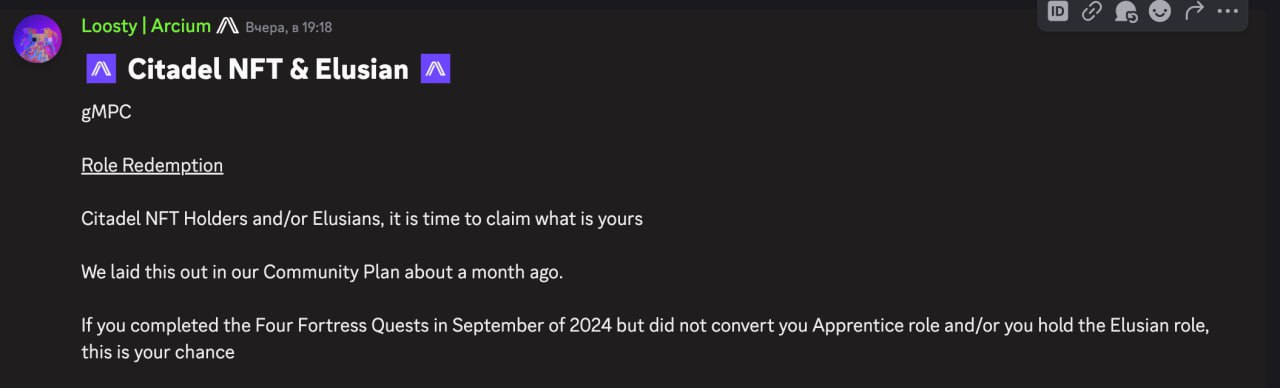This screenshot has height=388, width=1280.
Task: Add a reaction with the smiley icon
Action: click(1160, 12)
